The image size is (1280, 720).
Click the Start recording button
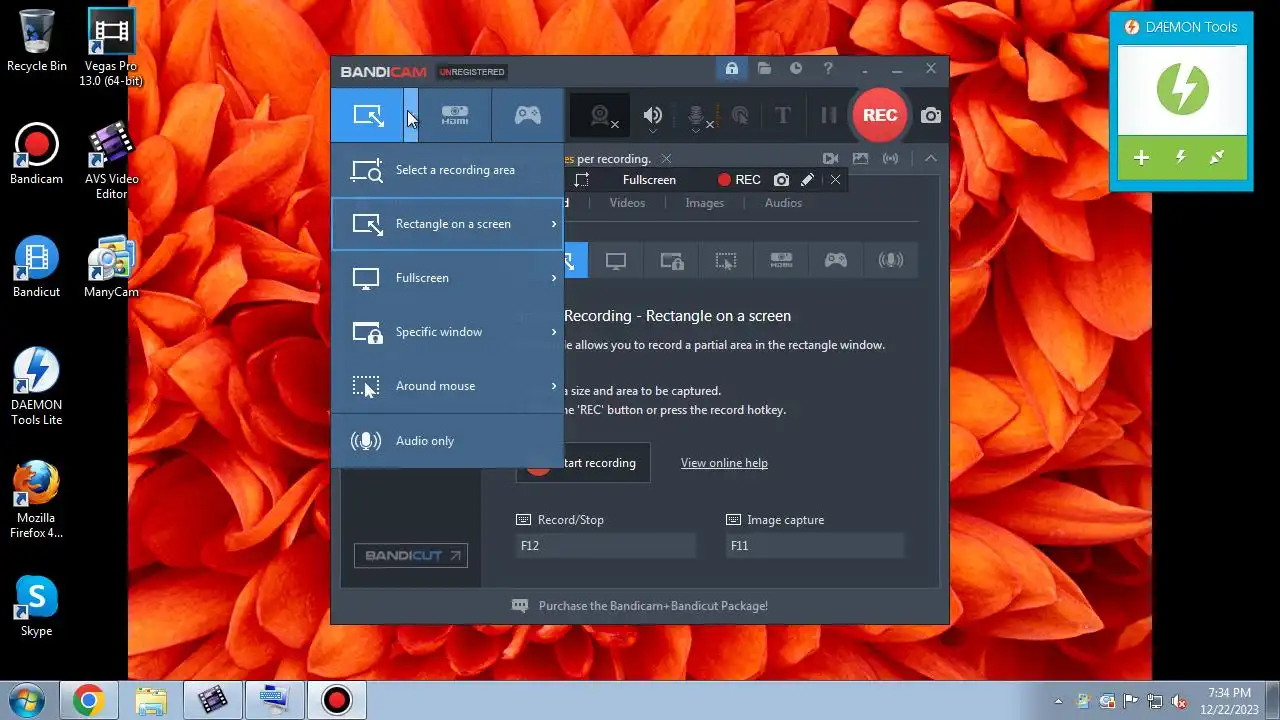click(x=583, y=463)
